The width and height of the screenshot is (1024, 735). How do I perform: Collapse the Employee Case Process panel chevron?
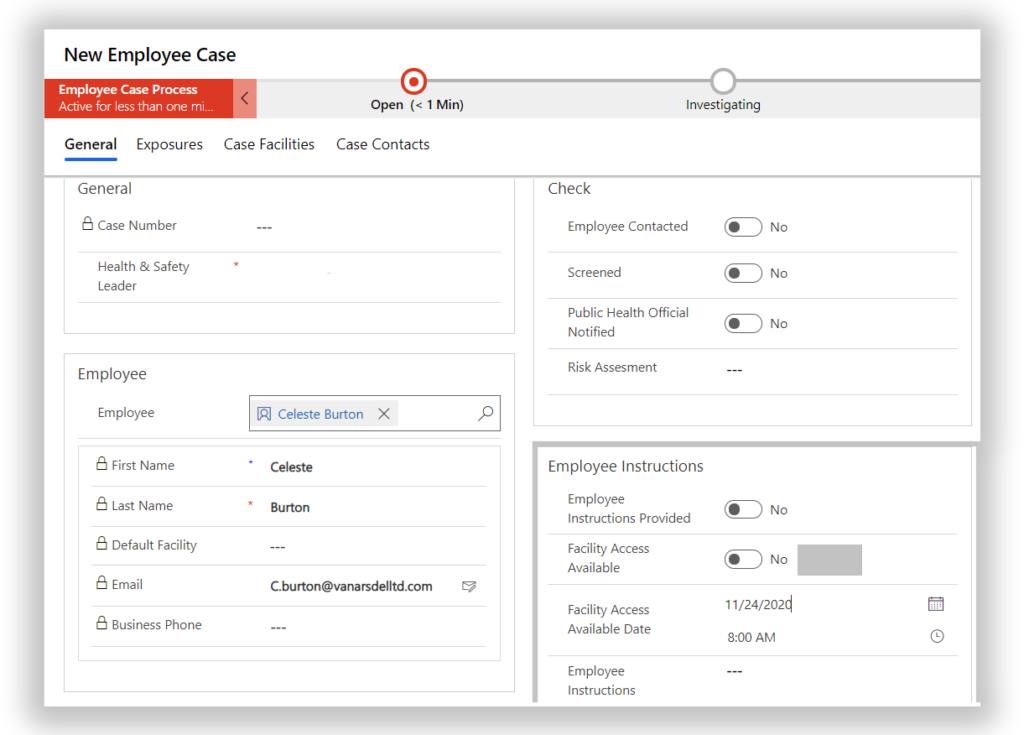pyautogui.click(x=245, y=98)
